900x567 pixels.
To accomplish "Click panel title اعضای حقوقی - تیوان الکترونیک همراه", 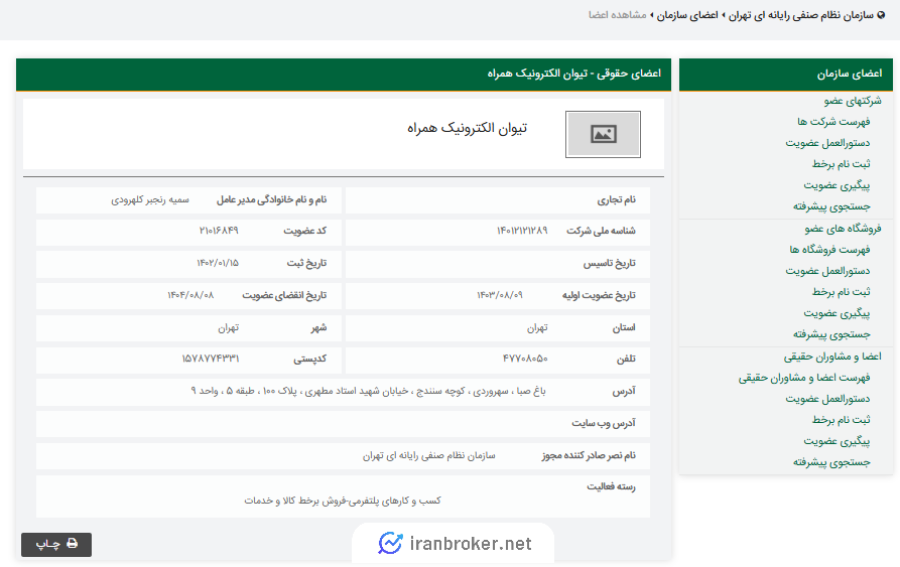I will coord(574,74).
